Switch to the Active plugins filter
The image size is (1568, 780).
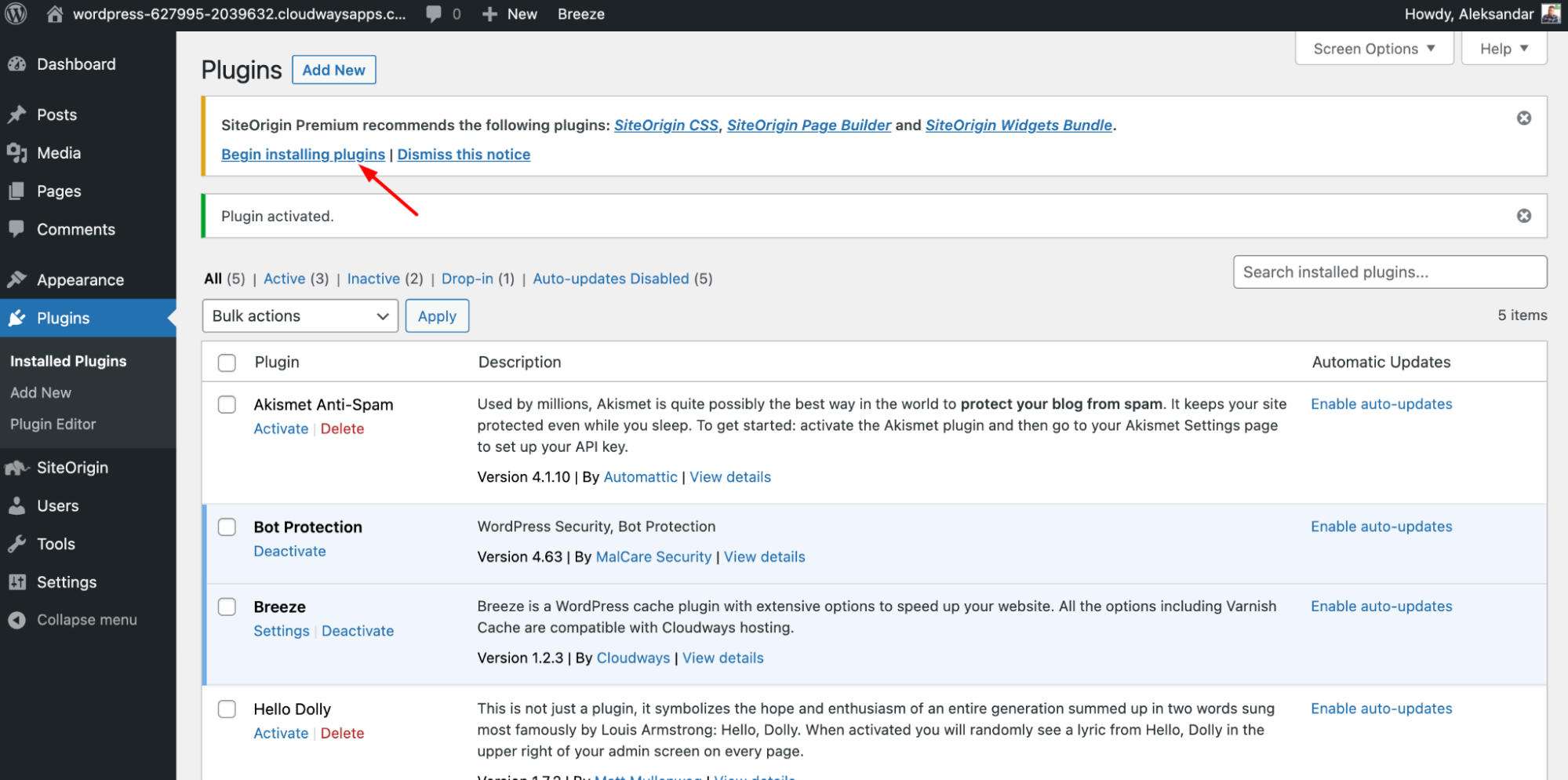click(x=284, y=279)
